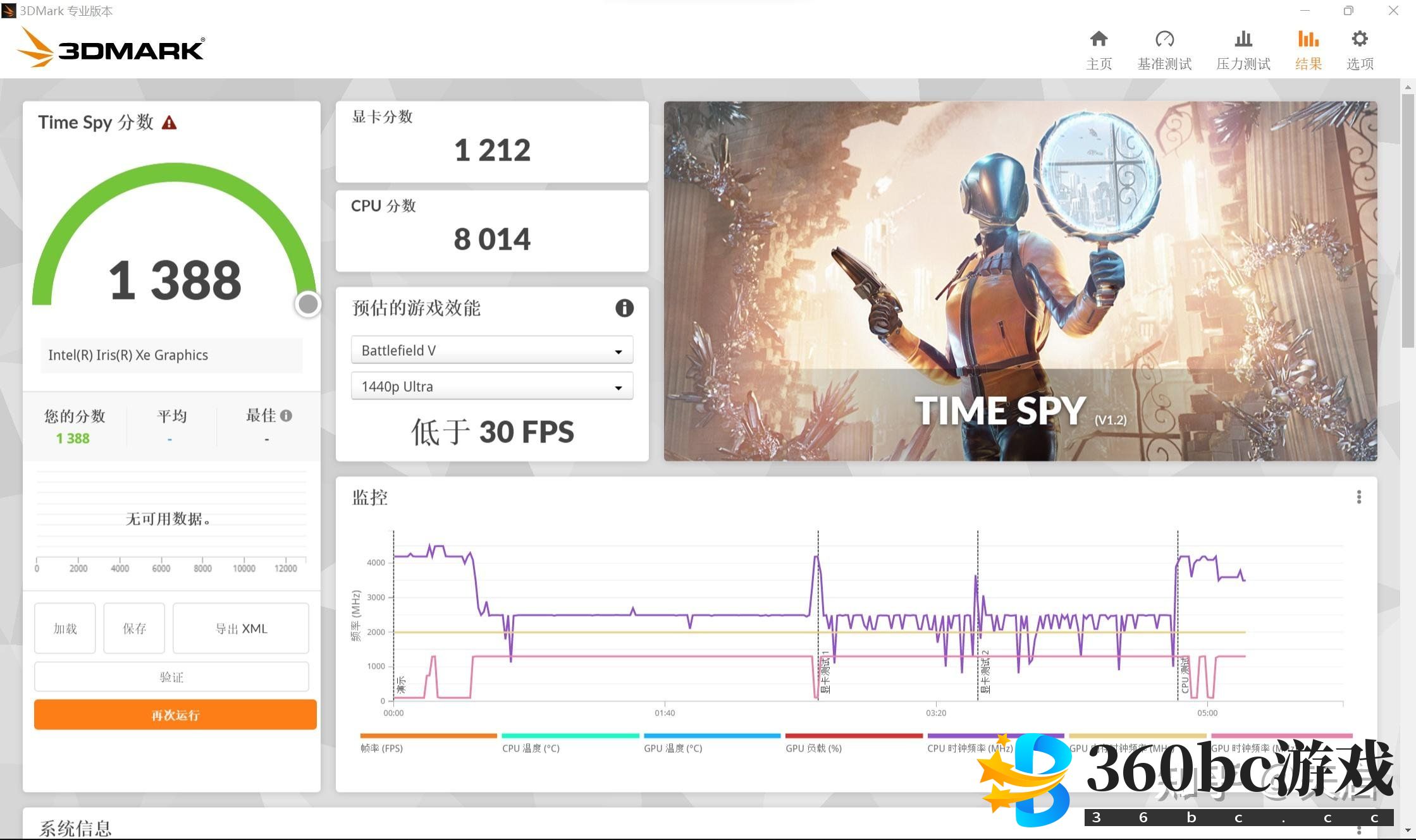Toggle the 帧率 (FPS) legend series
The width and height of the screenshot is (1416, 840).
[382, 748]
